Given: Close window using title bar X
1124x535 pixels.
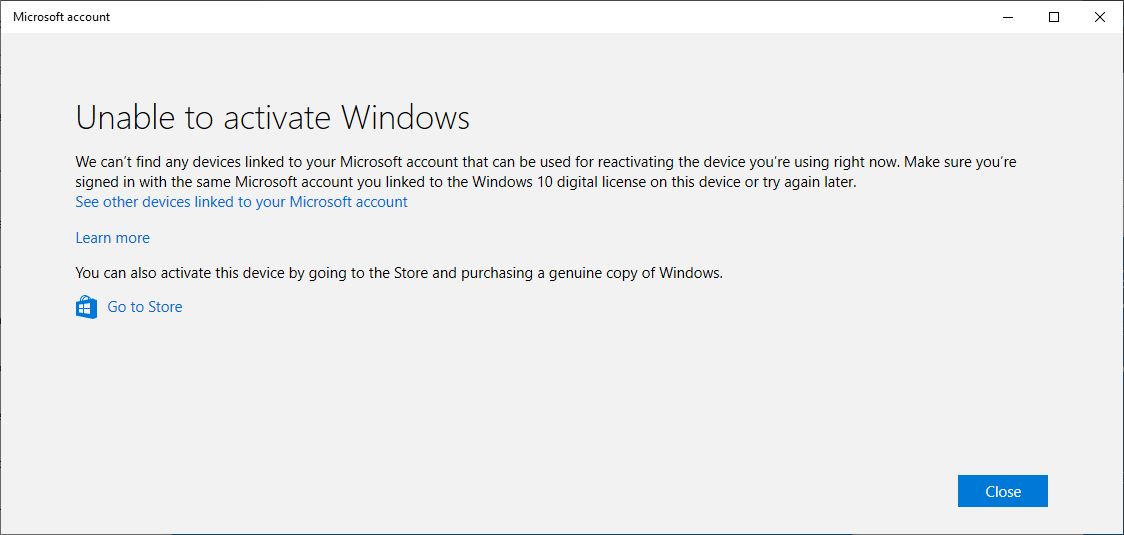Looking at the screenshot, I should point(1100,17).
